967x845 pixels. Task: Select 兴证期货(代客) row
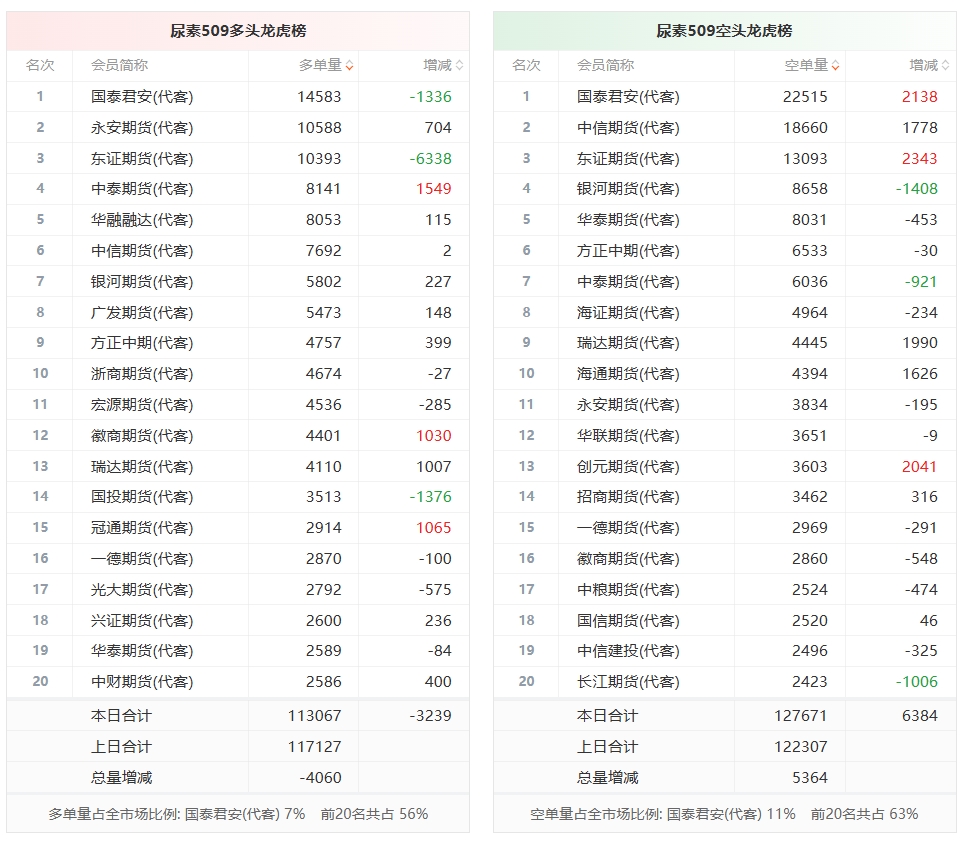tap(238, 620)
